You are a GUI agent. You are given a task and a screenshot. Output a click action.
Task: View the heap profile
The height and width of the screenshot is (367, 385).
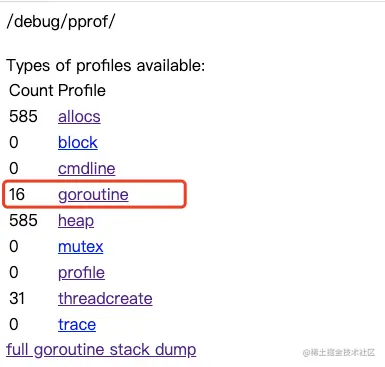pyautogui.click(x=76, y=221)
